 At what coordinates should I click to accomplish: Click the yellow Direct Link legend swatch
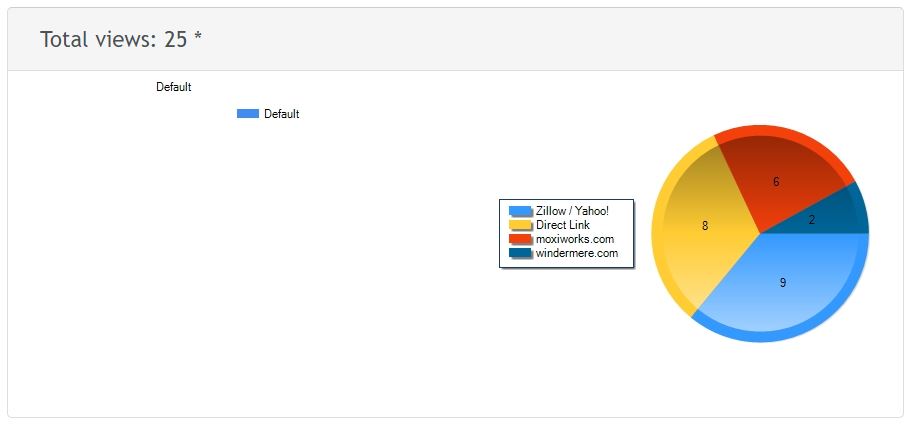520,225
